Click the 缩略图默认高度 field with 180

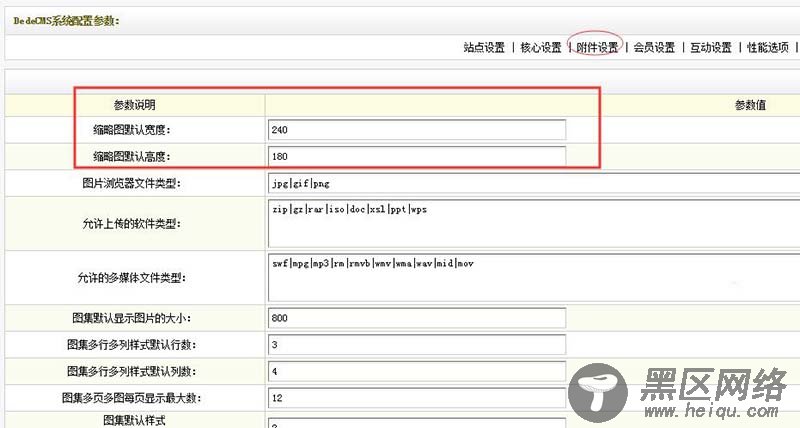point(416,156)
